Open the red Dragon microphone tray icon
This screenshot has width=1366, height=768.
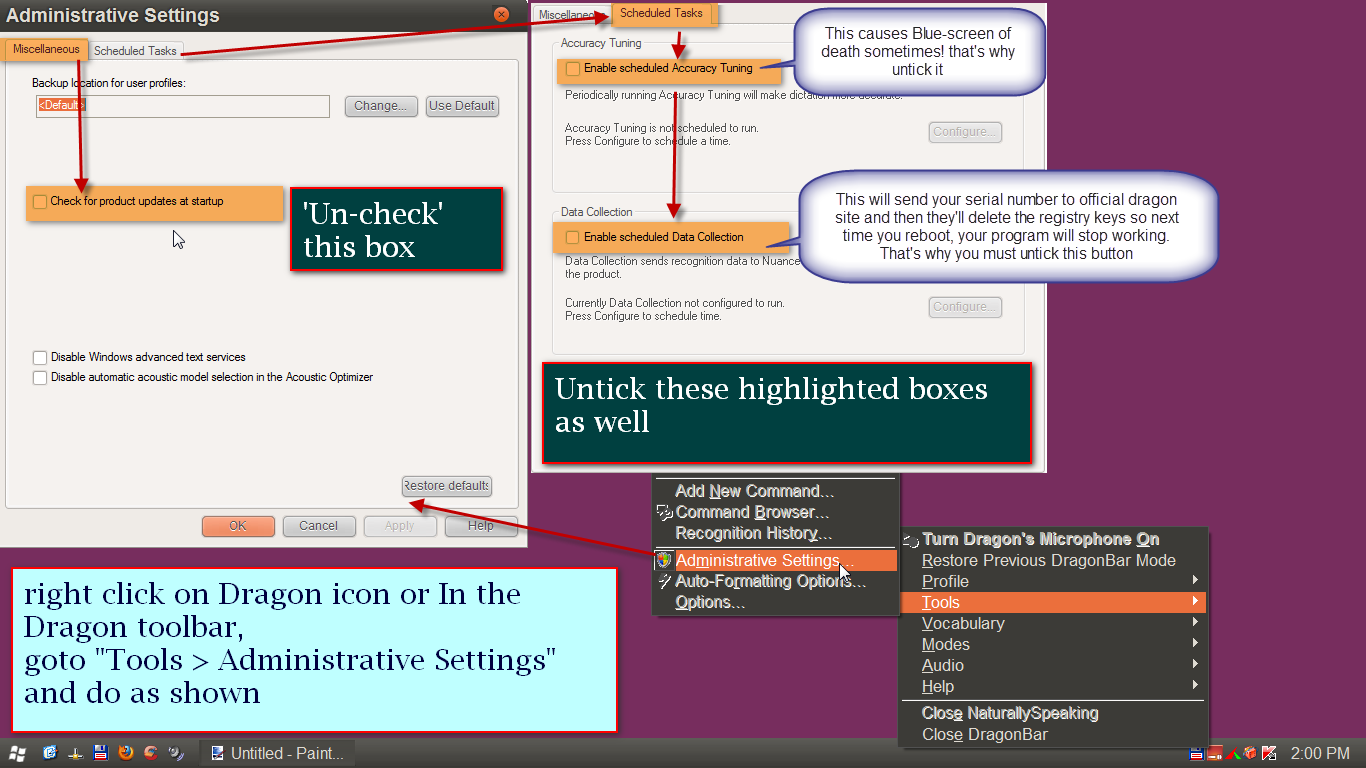[x=1215, y=753]
